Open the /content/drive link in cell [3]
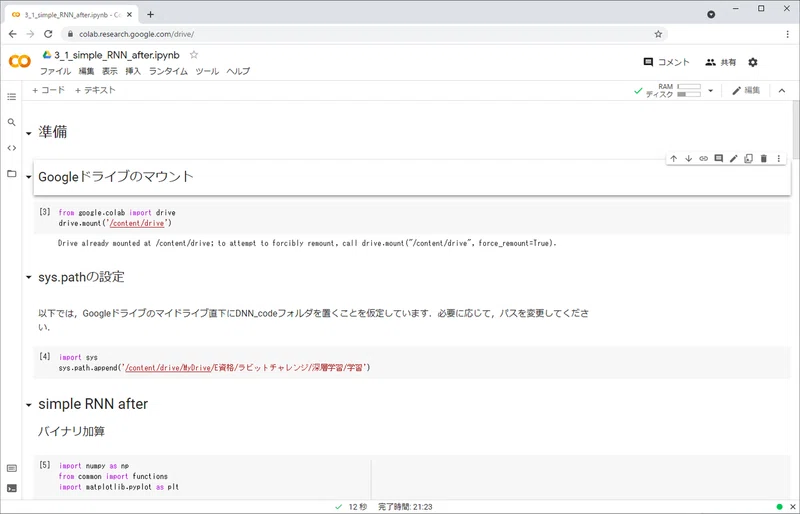 pyautogui.click(x=137, y=224)
